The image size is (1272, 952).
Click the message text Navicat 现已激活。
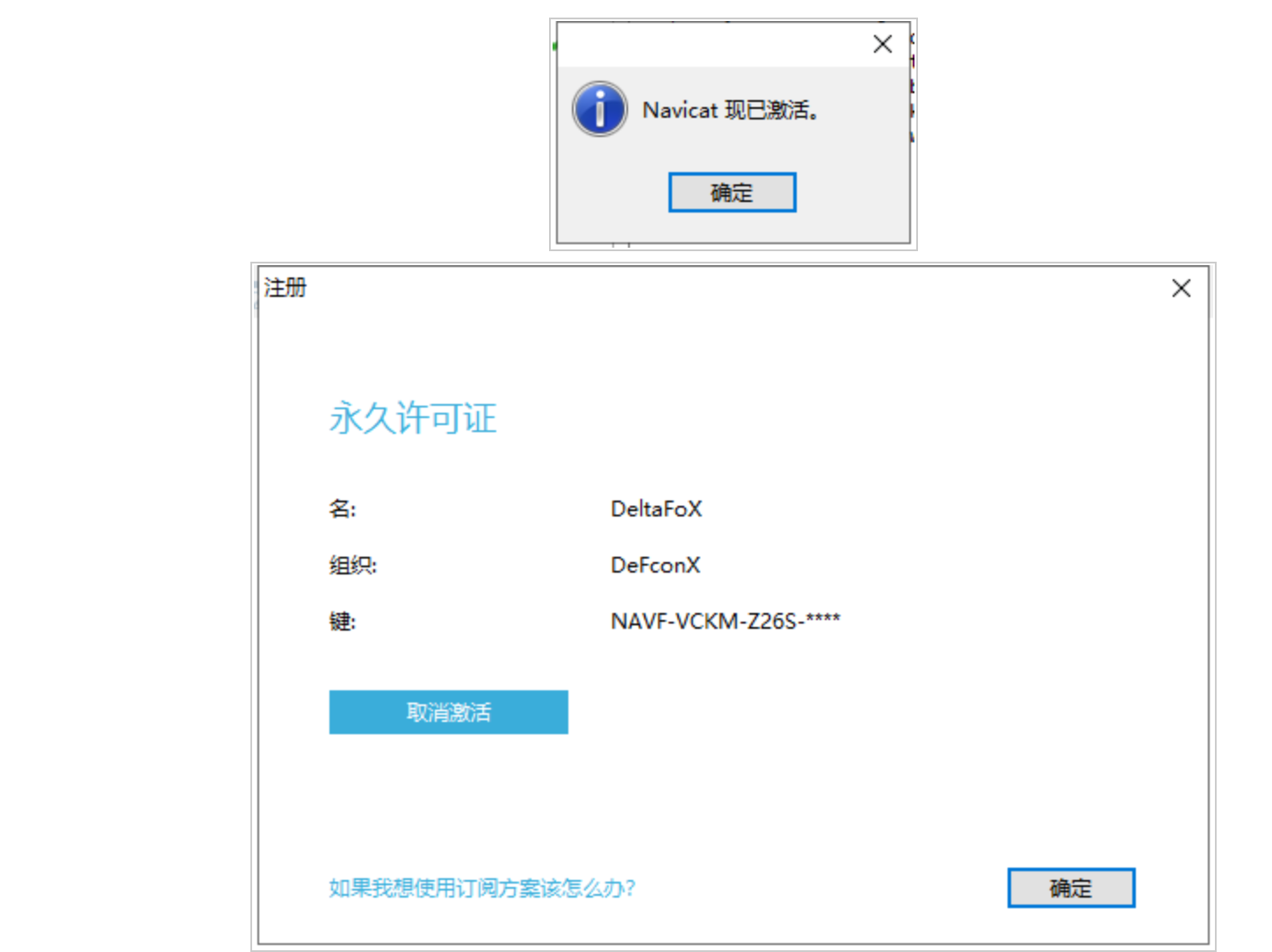click(731, 110)
